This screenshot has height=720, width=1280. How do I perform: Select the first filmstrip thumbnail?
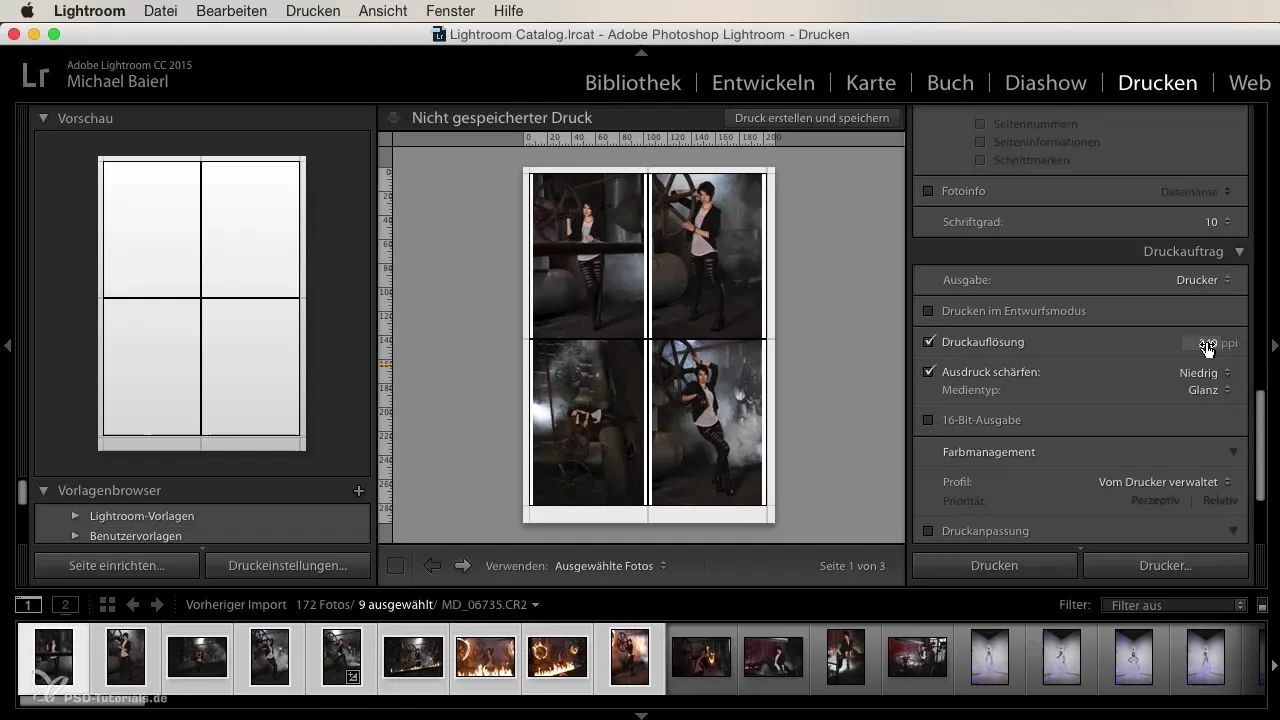53,656
